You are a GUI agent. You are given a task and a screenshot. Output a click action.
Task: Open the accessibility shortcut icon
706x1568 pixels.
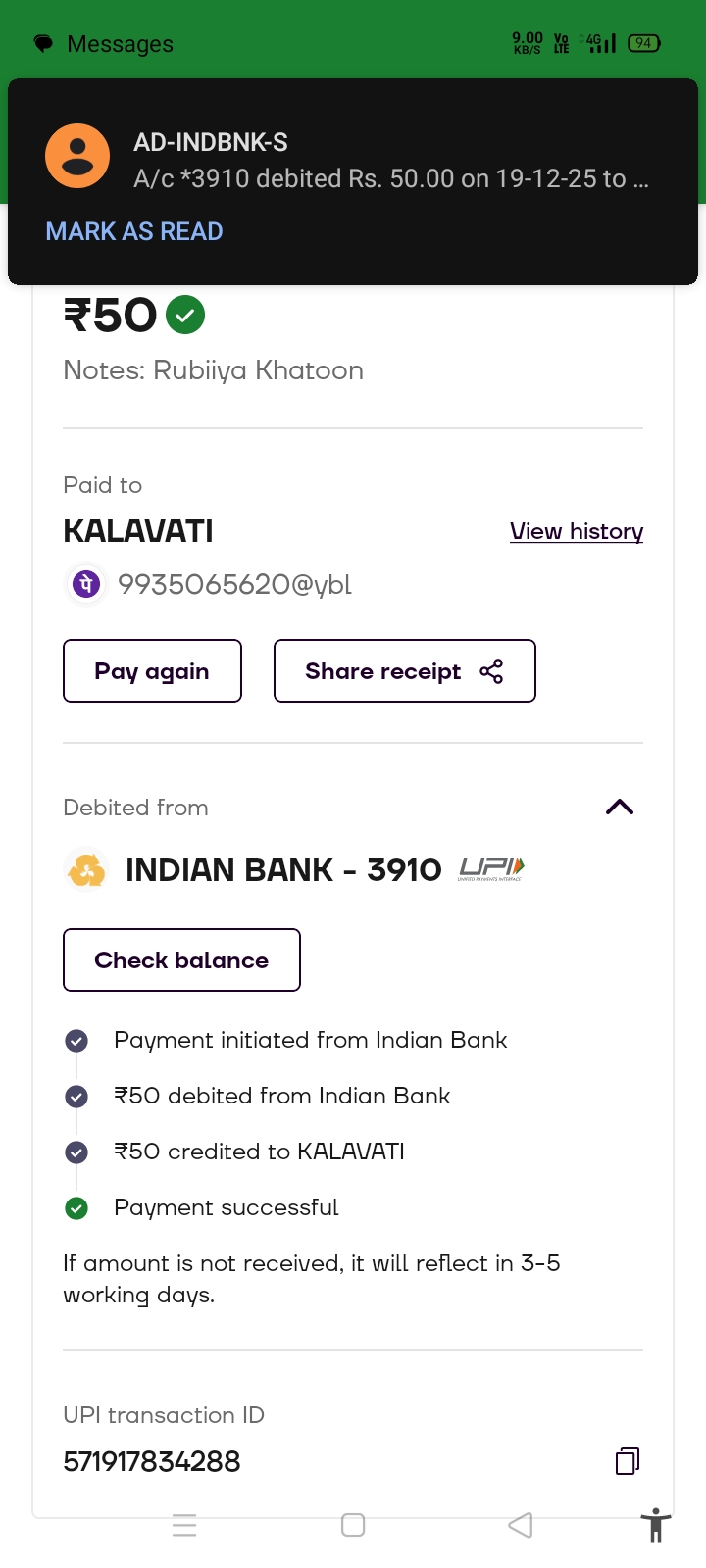[x=656, y=1526]
